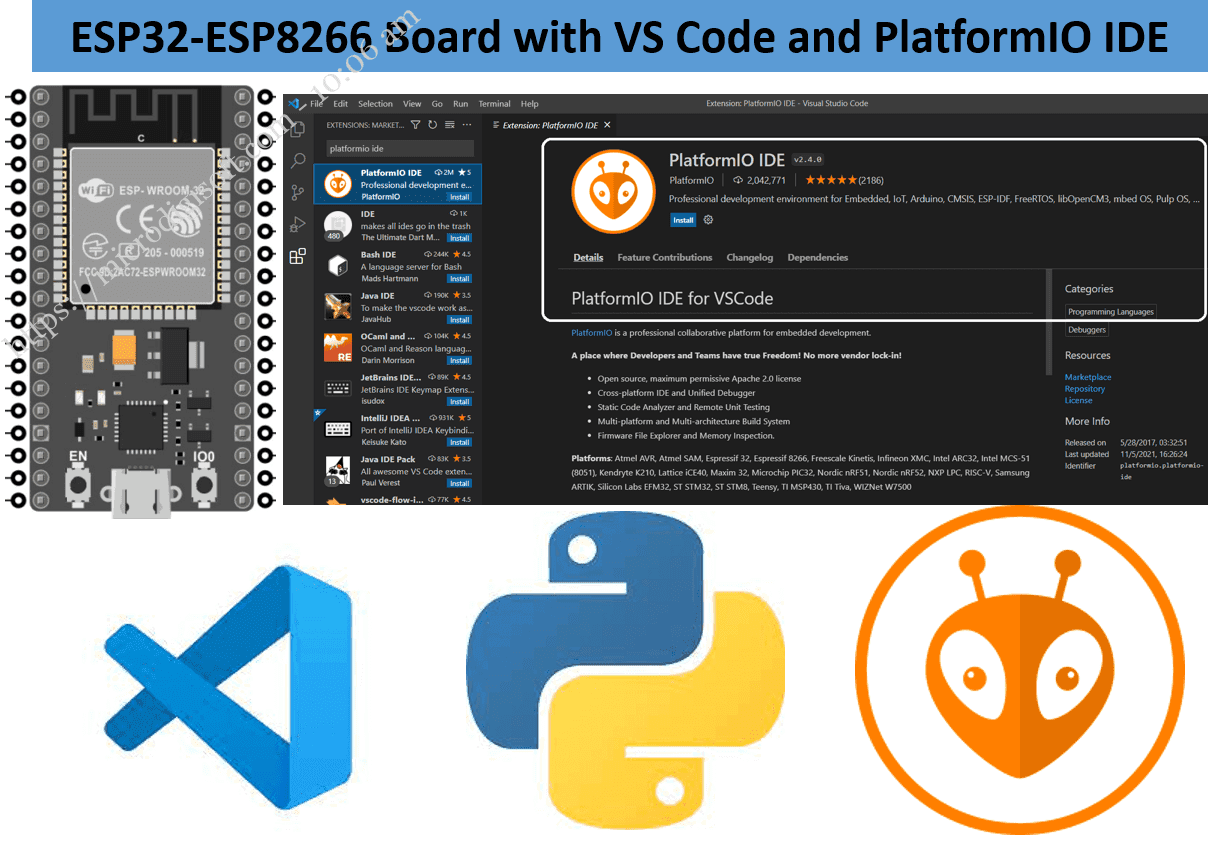Click the filter extensions funnel icon
This screenshot has height=850, width=1218.
tap(415, 124)
